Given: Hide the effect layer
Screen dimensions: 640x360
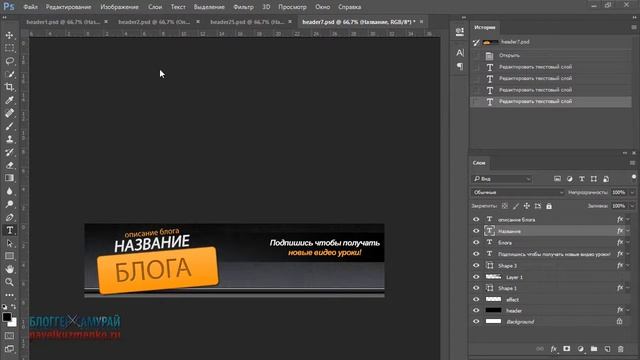Looking at the screenshot, I should coord(476,300).
